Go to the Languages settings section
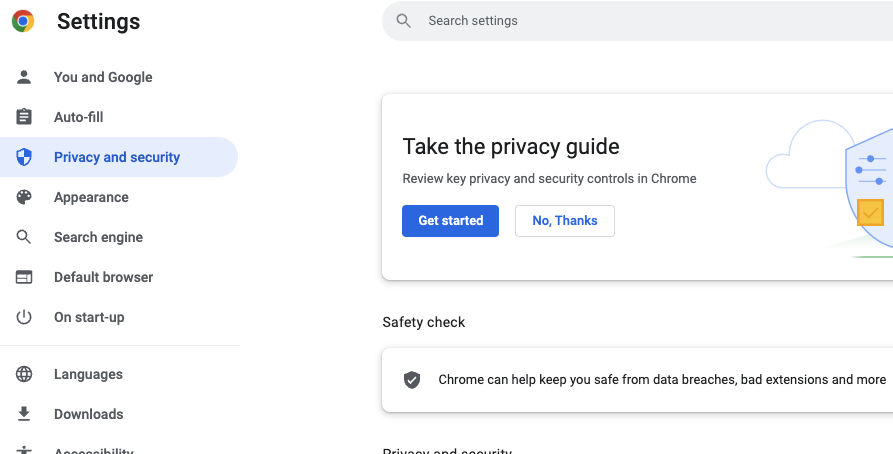 click(88, 374)
